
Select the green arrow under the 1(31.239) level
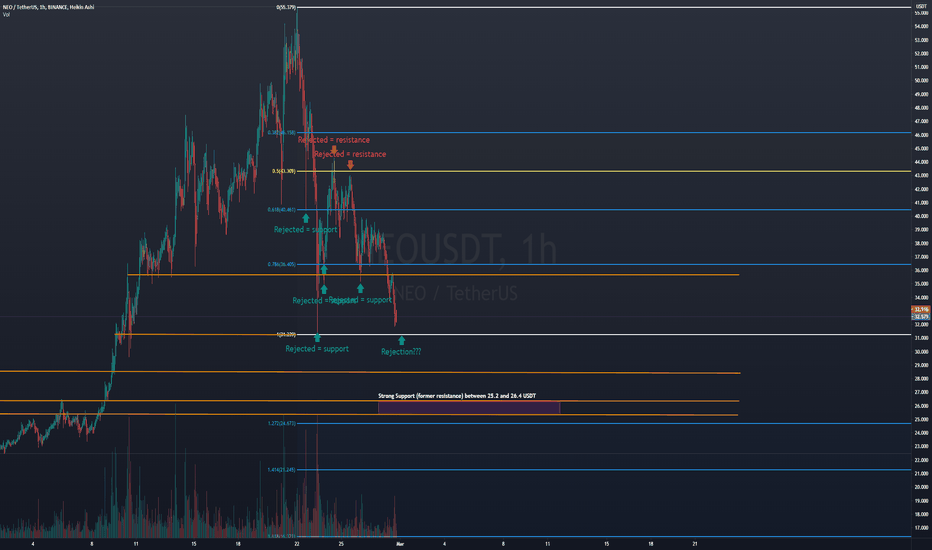point(317,338)
